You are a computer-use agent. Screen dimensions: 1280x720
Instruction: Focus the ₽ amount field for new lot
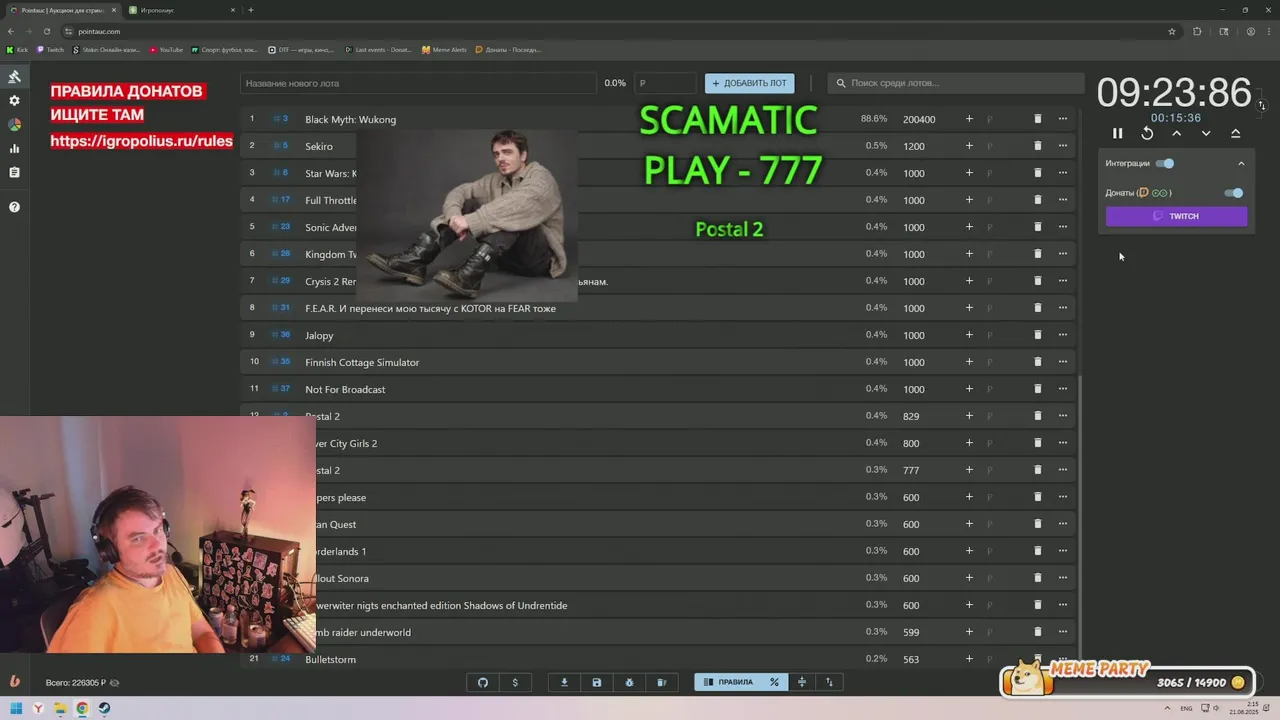665,83
